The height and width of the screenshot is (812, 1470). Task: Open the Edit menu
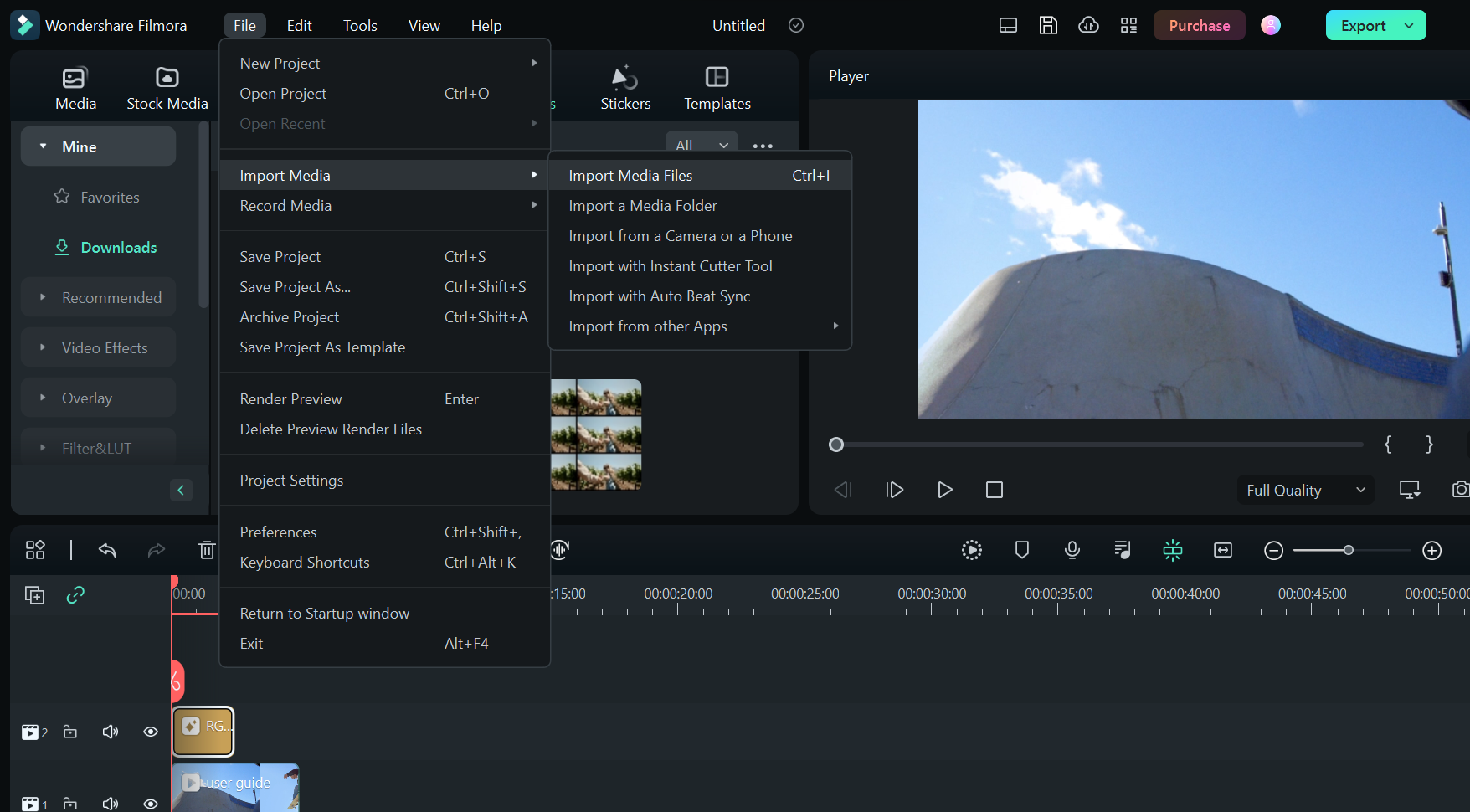pyautogui.click(x=299, y=25)
